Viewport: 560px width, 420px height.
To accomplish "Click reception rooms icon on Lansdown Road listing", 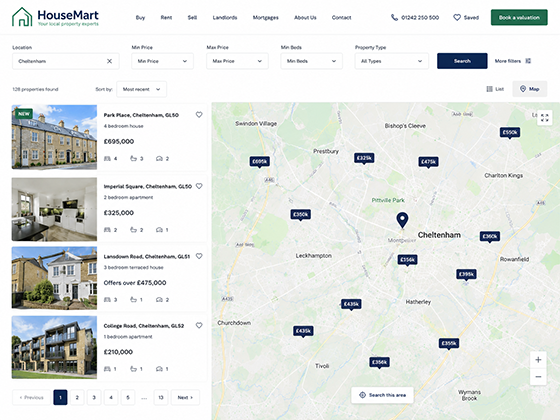I will click(x=159, y=300).
